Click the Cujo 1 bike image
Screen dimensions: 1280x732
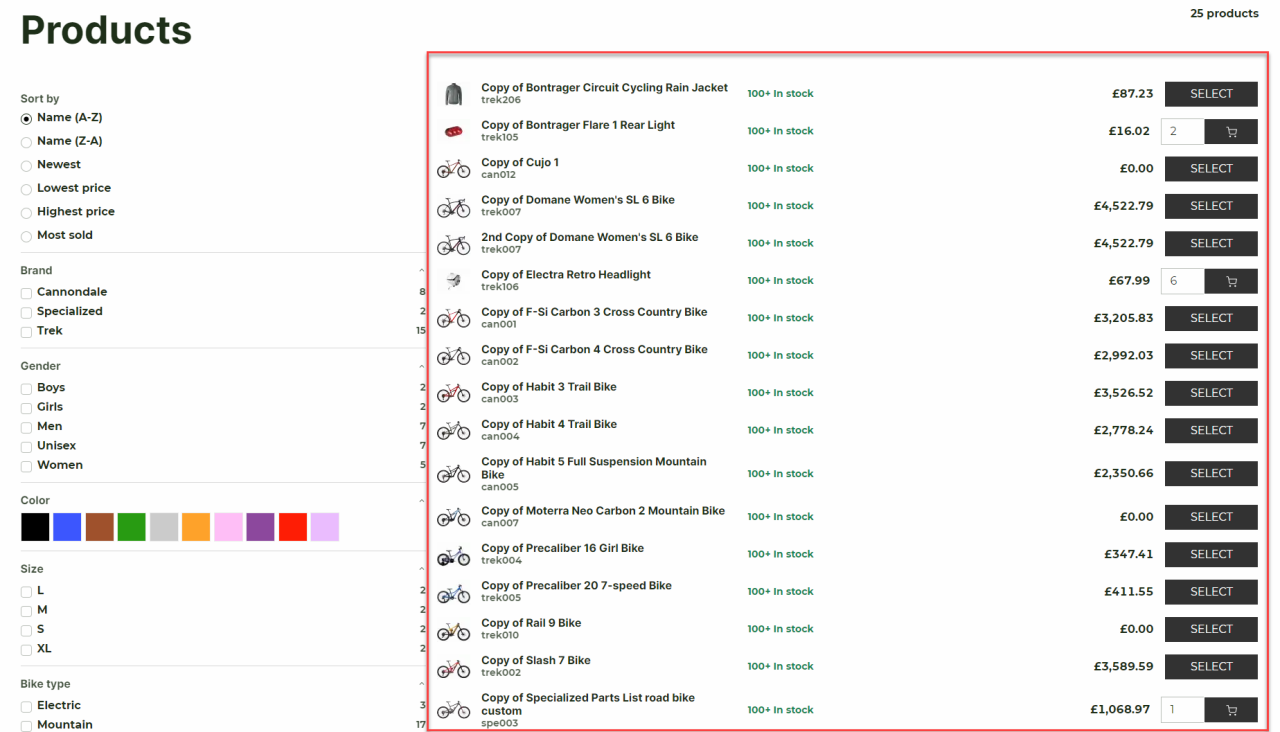pyautogui.click(x=454, y=169)
